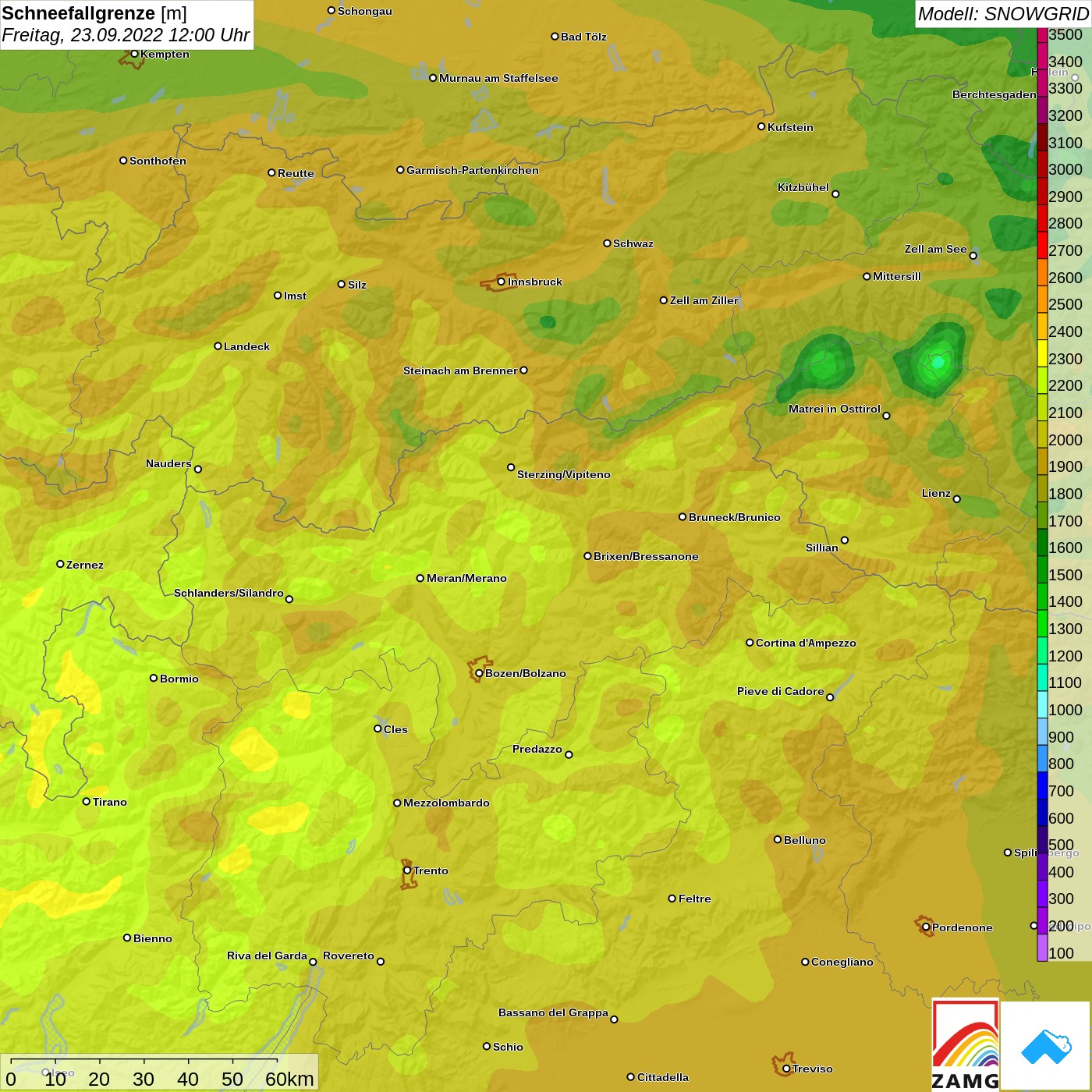Click the 'Bienno' label
The height and width of the screenshot is (1092, 1092).
(x=153, y=938)
